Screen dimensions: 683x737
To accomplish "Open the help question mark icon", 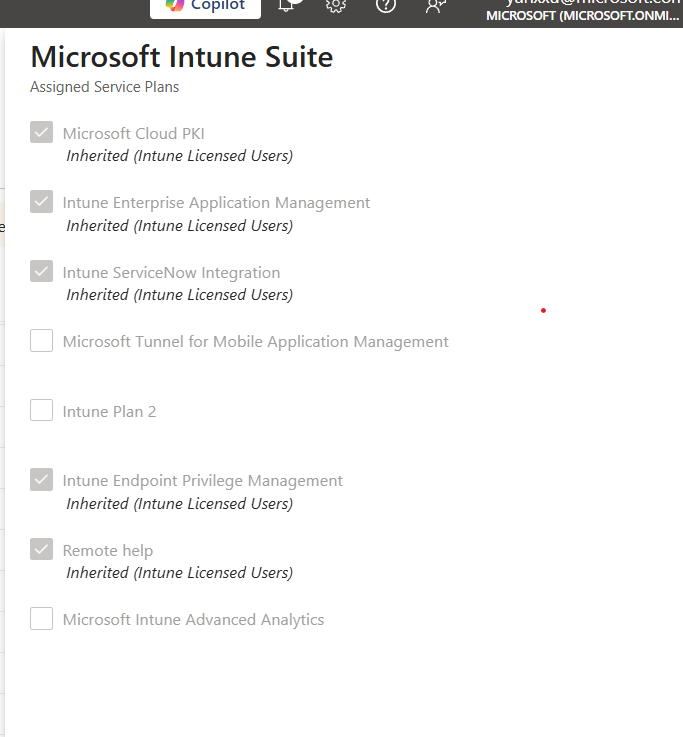I will 385,6.
